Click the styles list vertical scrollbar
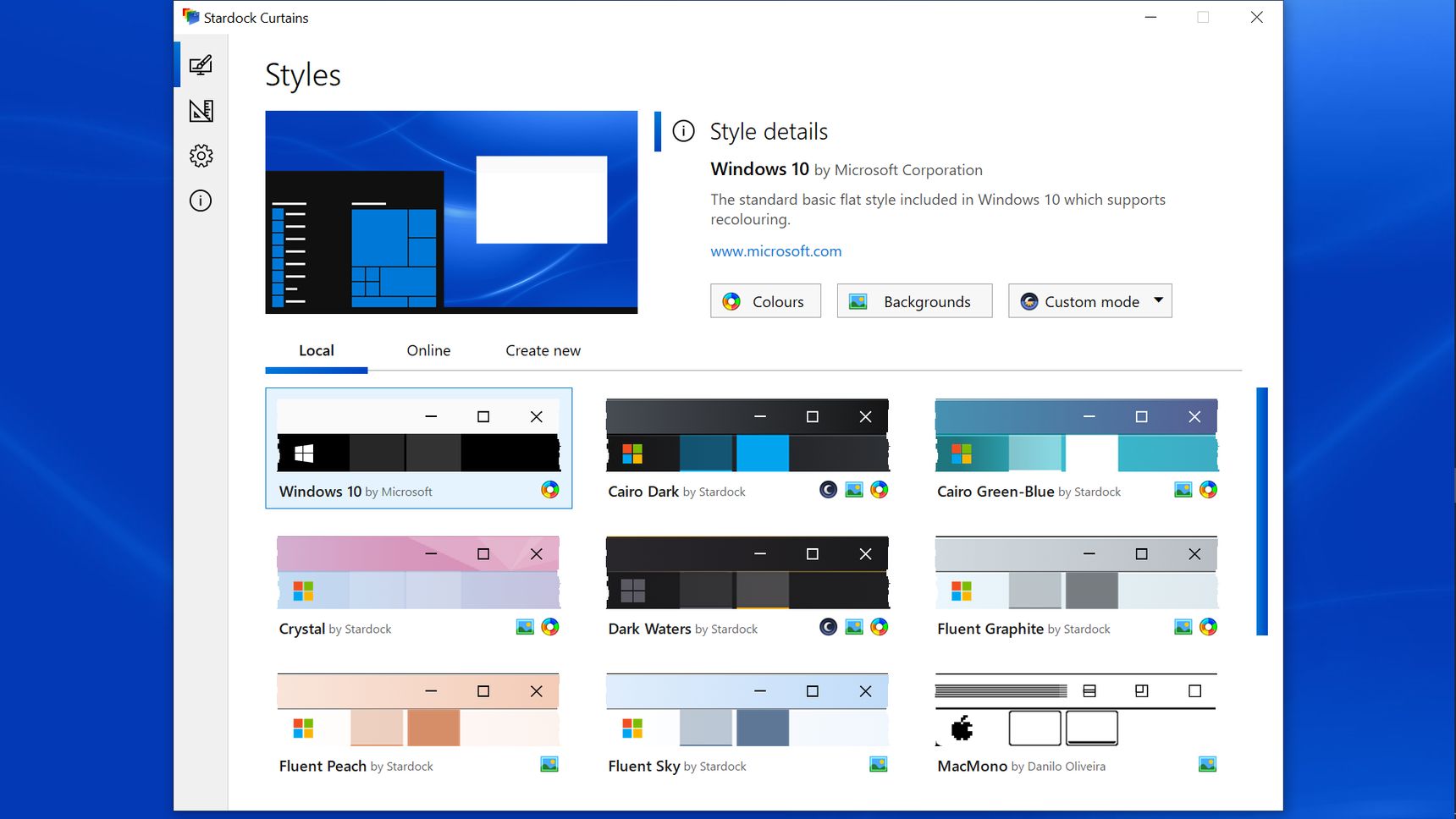 1262,511
